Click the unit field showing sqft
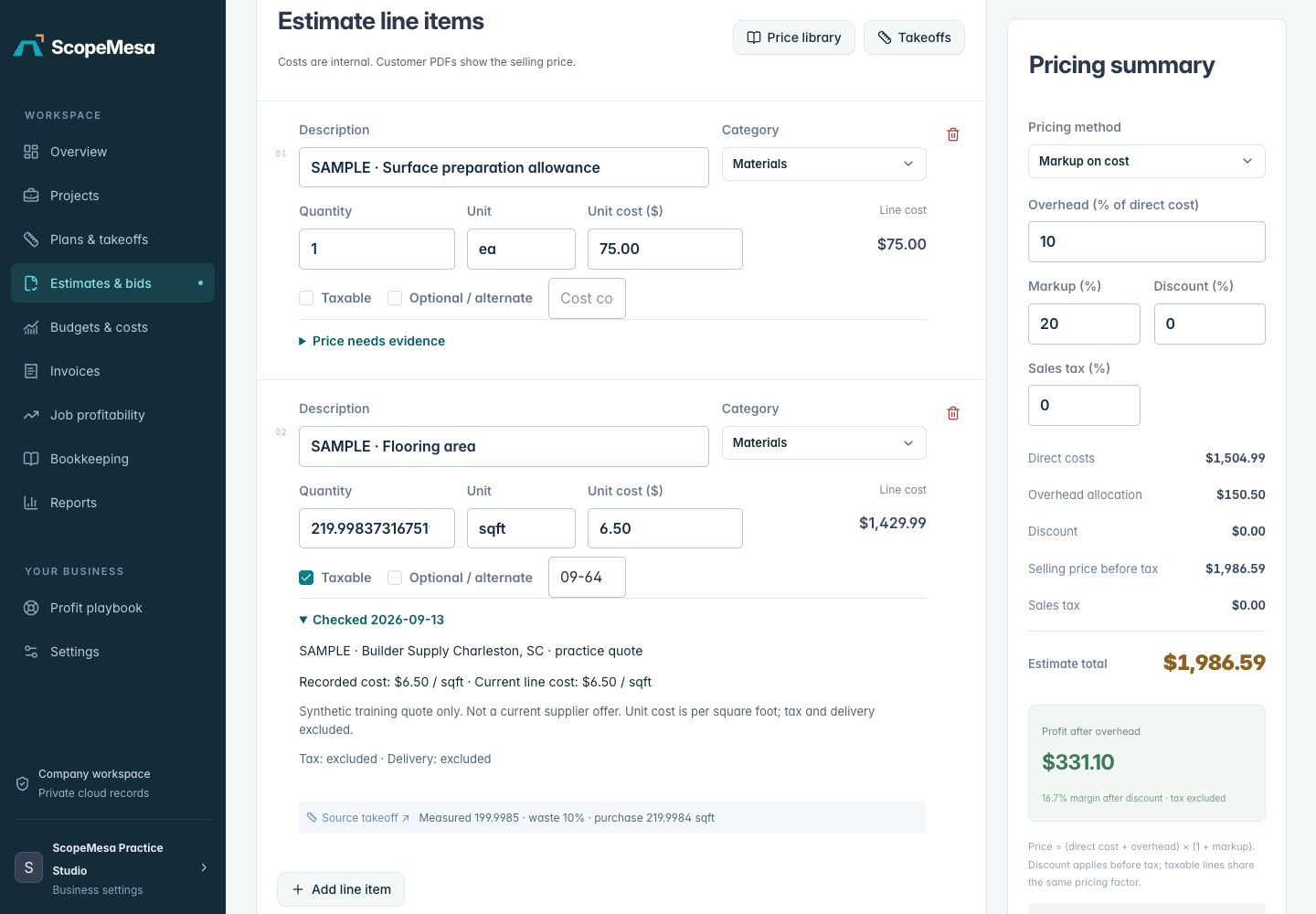 click(x=521, y=528)
